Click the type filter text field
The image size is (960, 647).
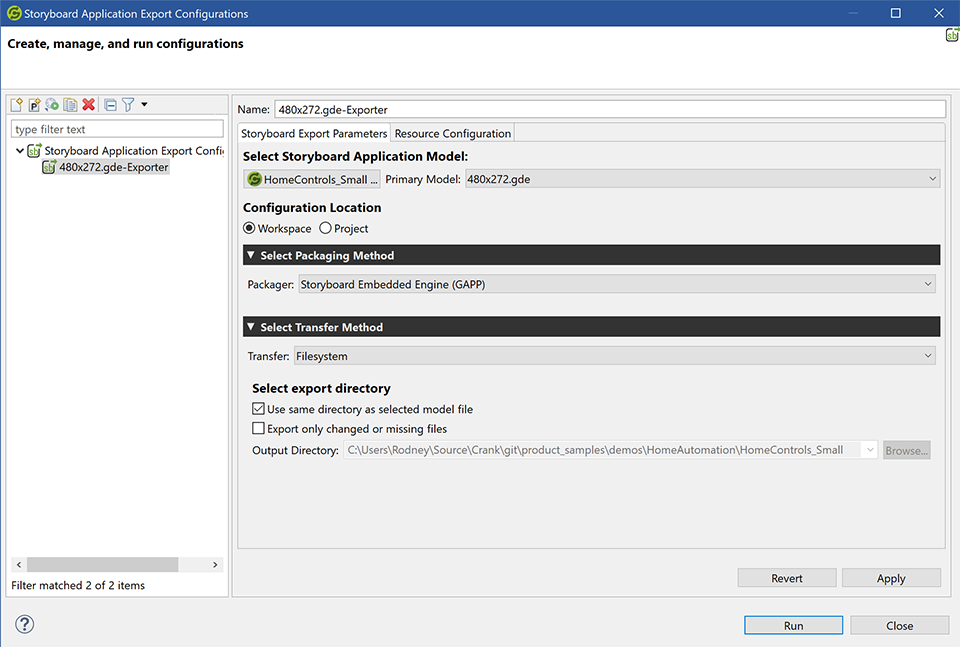point(117,129)
